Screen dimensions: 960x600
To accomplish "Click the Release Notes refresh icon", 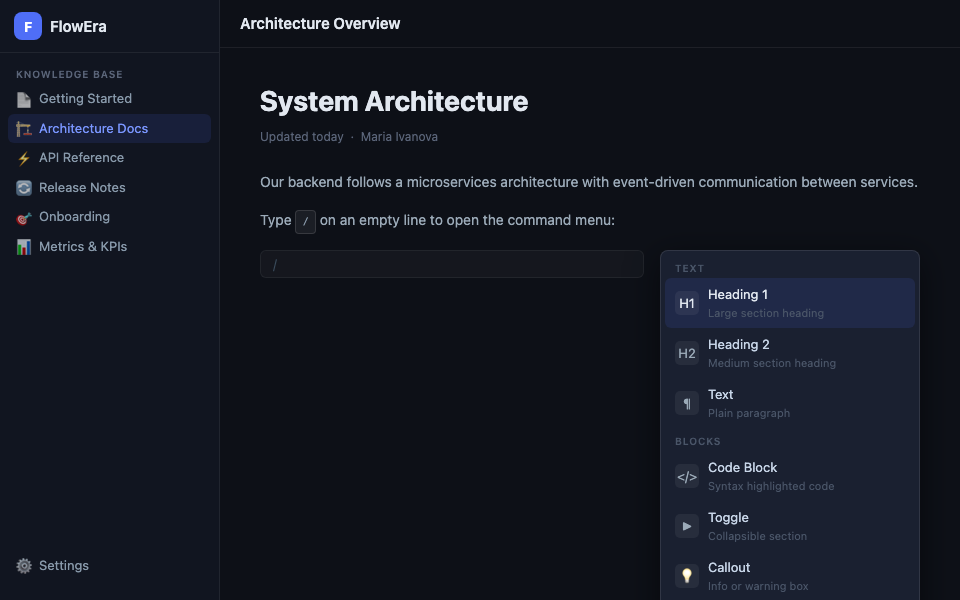I will coord(24,188).
